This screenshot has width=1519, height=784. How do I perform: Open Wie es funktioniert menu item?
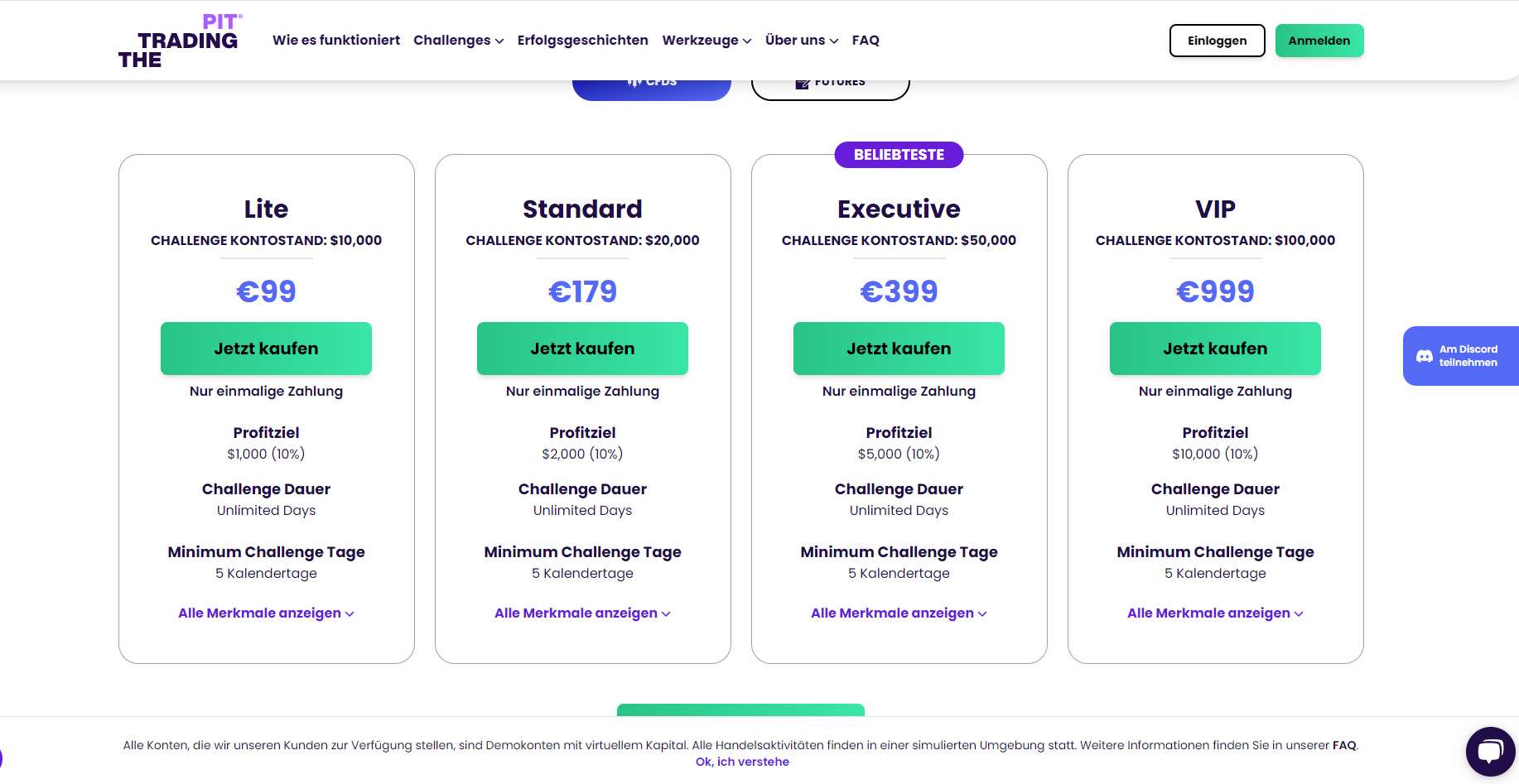coord(336,41)
